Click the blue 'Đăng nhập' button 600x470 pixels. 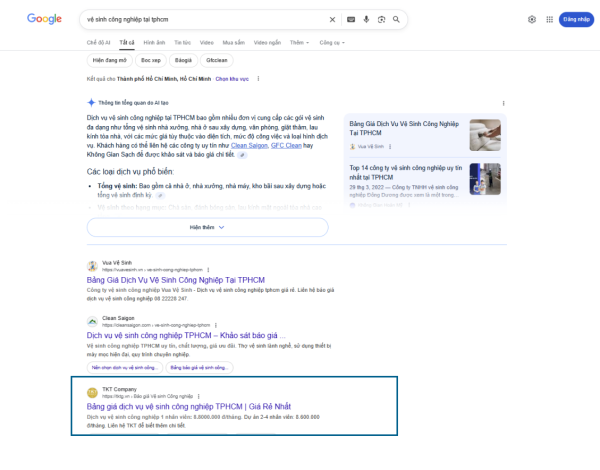576,19
